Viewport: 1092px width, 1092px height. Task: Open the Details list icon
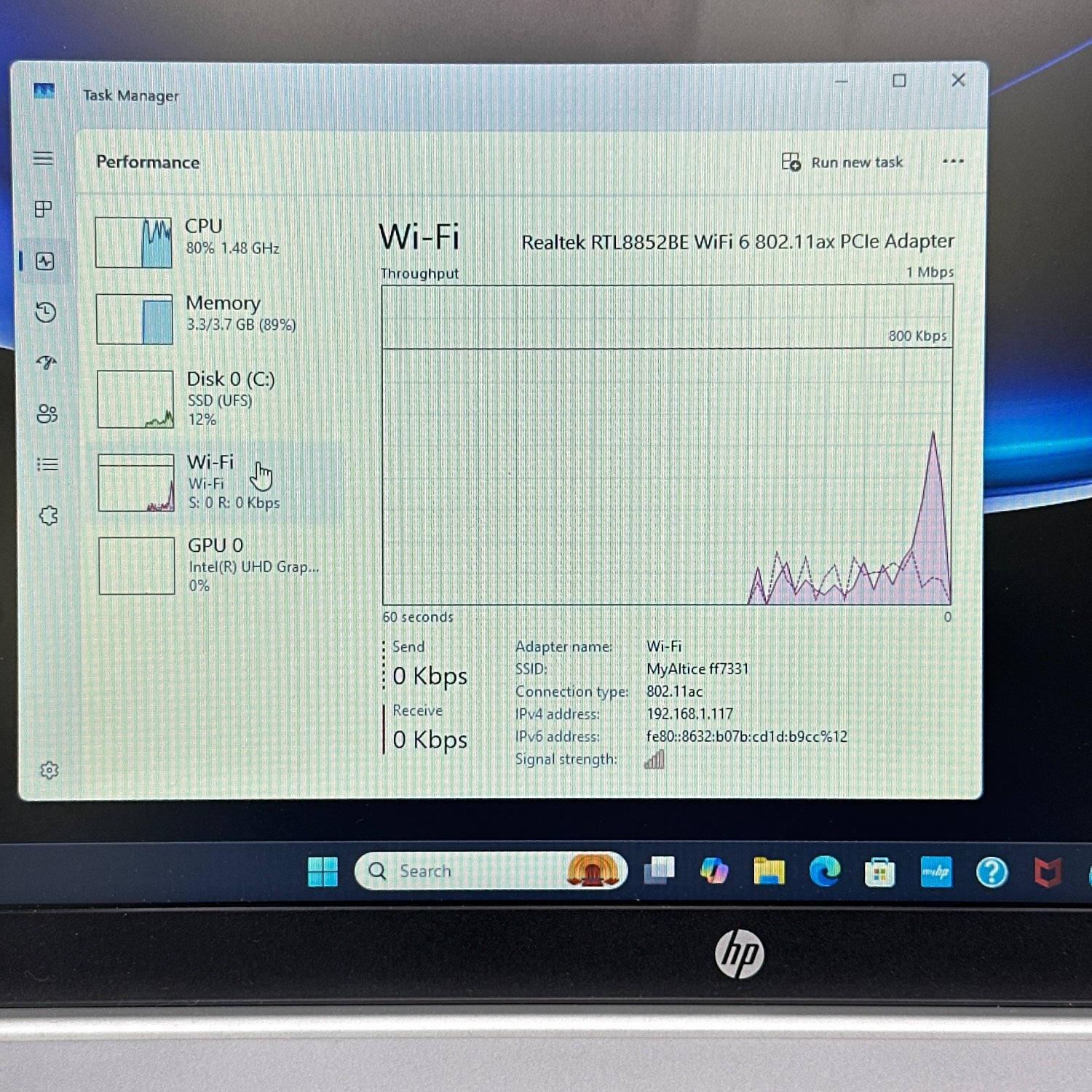(x=47, y=464)
